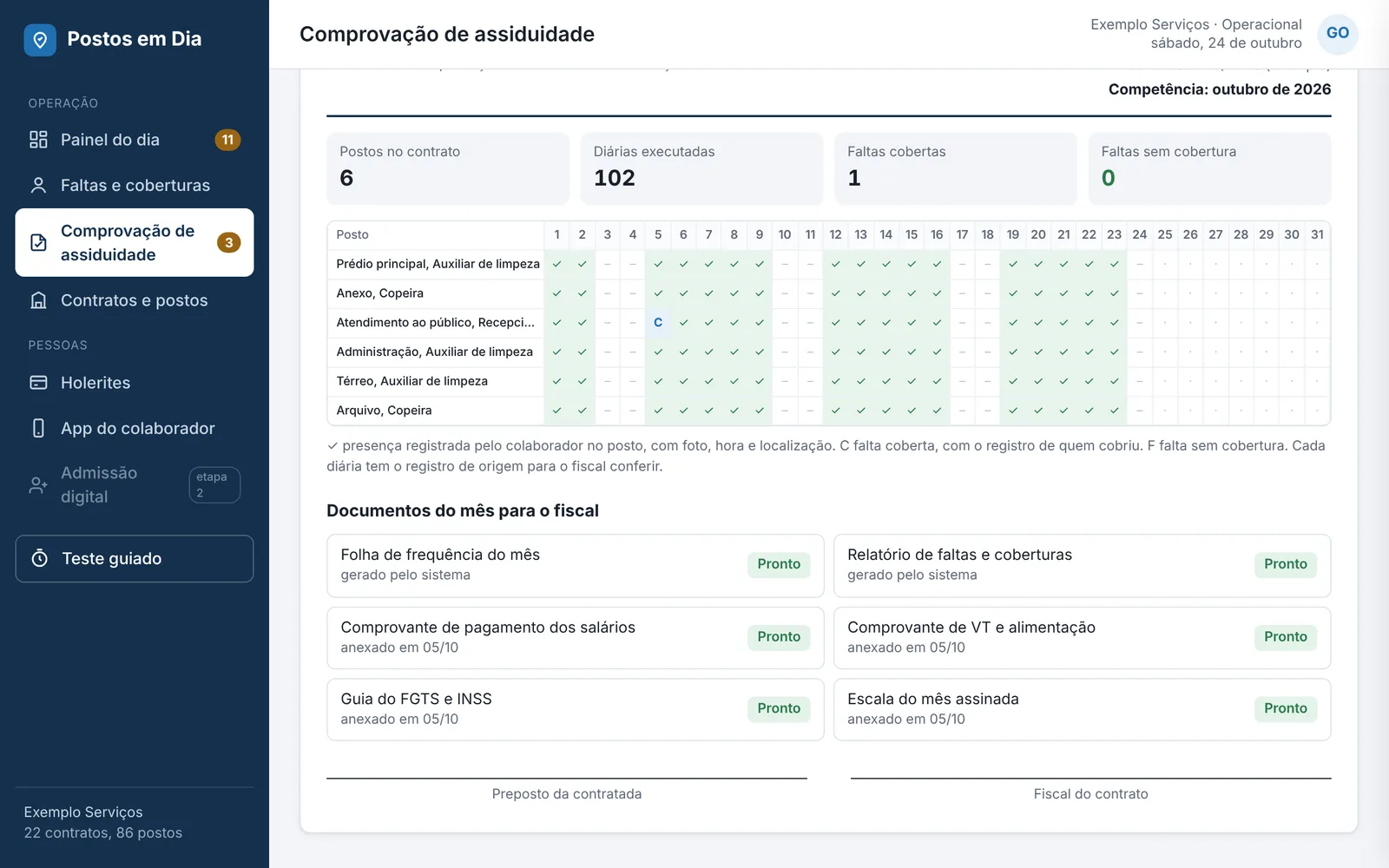Click the App do colaborador phone icon
The image size is (1389, 868).
point(38,428)
